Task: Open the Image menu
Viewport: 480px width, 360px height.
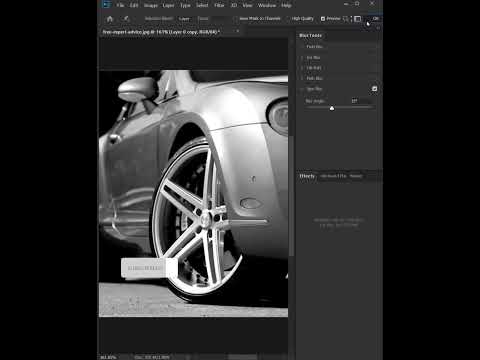Action: (x=151, y=5)
